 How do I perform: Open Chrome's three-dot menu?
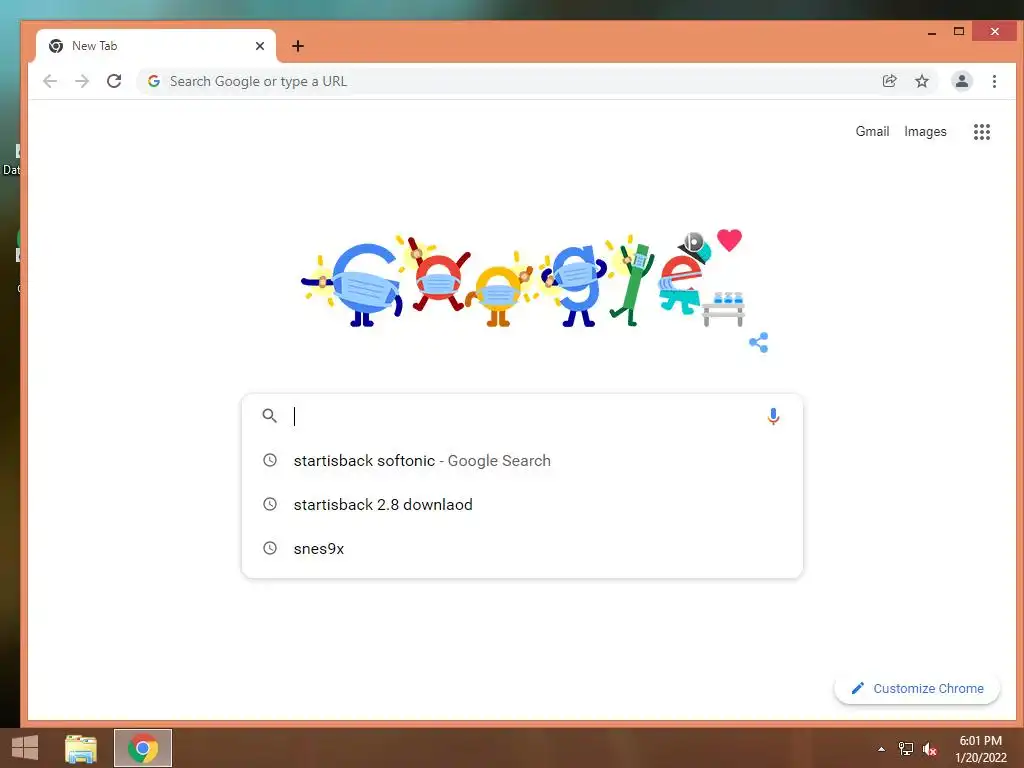click(994, 81)
